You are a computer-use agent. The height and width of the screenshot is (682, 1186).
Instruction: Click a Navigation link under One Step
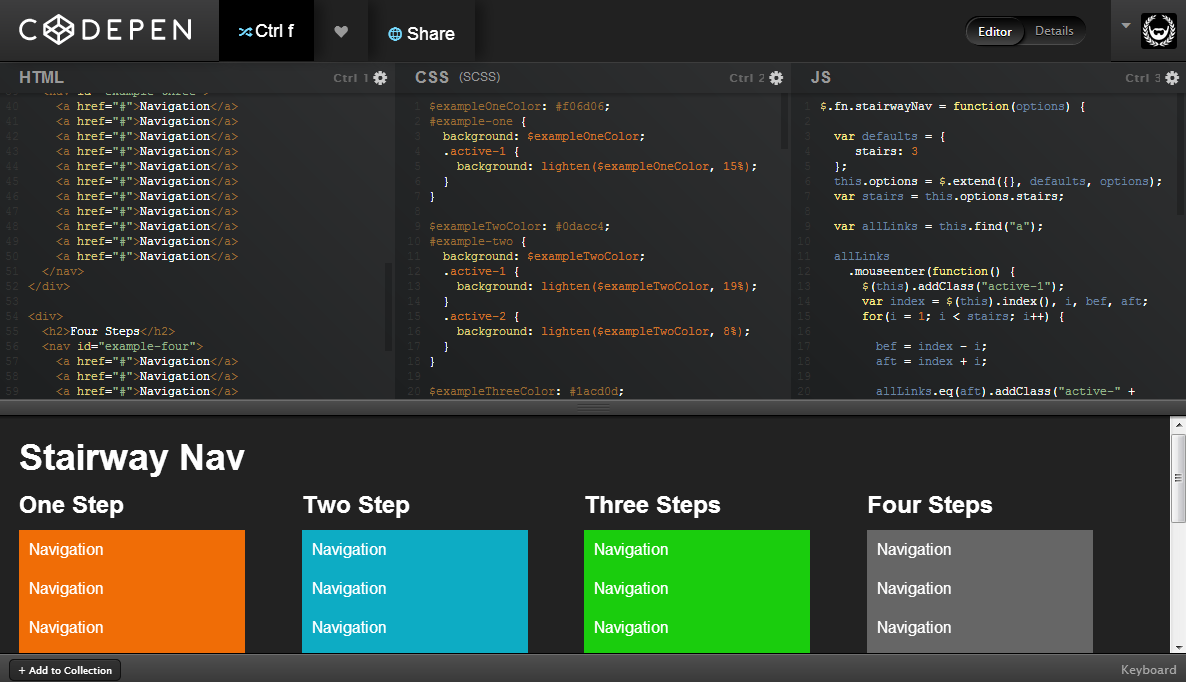pyautogui.click(x=66, y=549)
